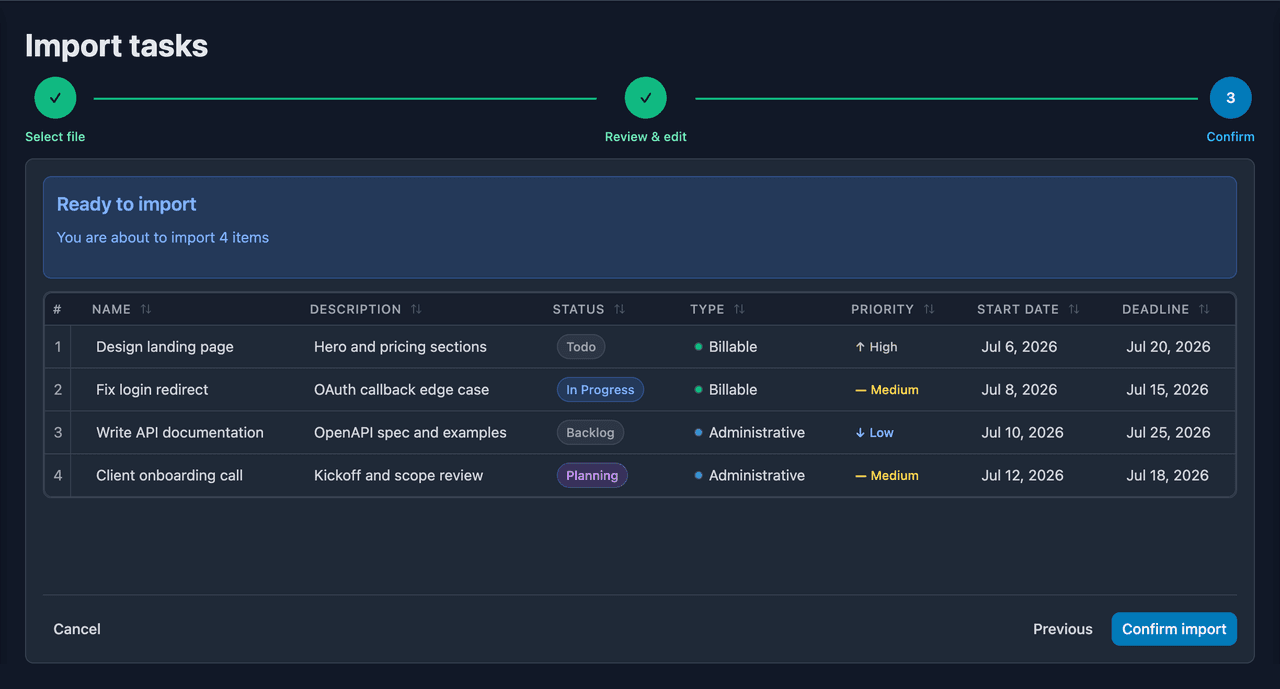Image resolution: width=1280 pixels, height=689 pixels.
Task: Click start date Jul 8, 2026
Action: coord(1019,390)
